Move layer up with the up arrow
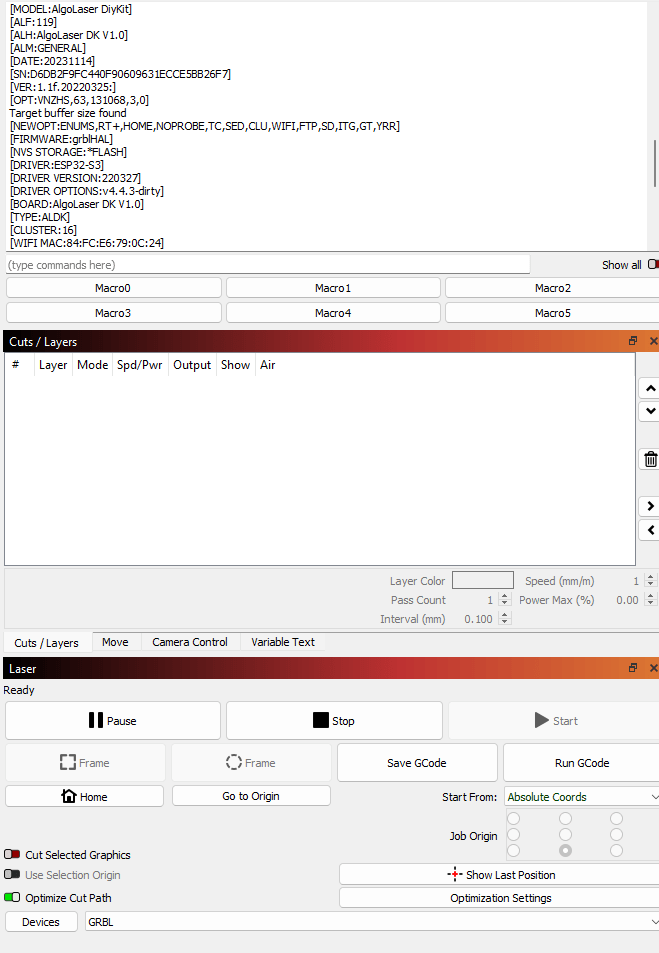659x953 pixels. (x=650, y=388)
